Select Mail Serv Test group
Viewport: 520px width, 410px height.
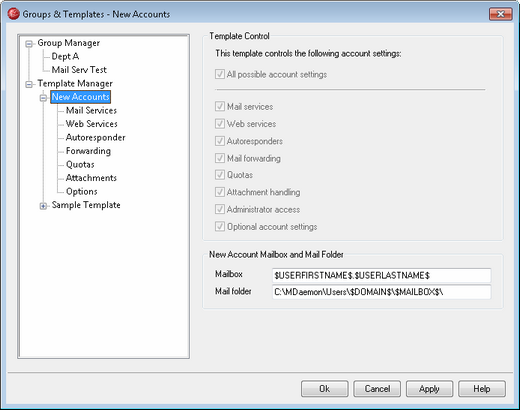tap(79, 70)
